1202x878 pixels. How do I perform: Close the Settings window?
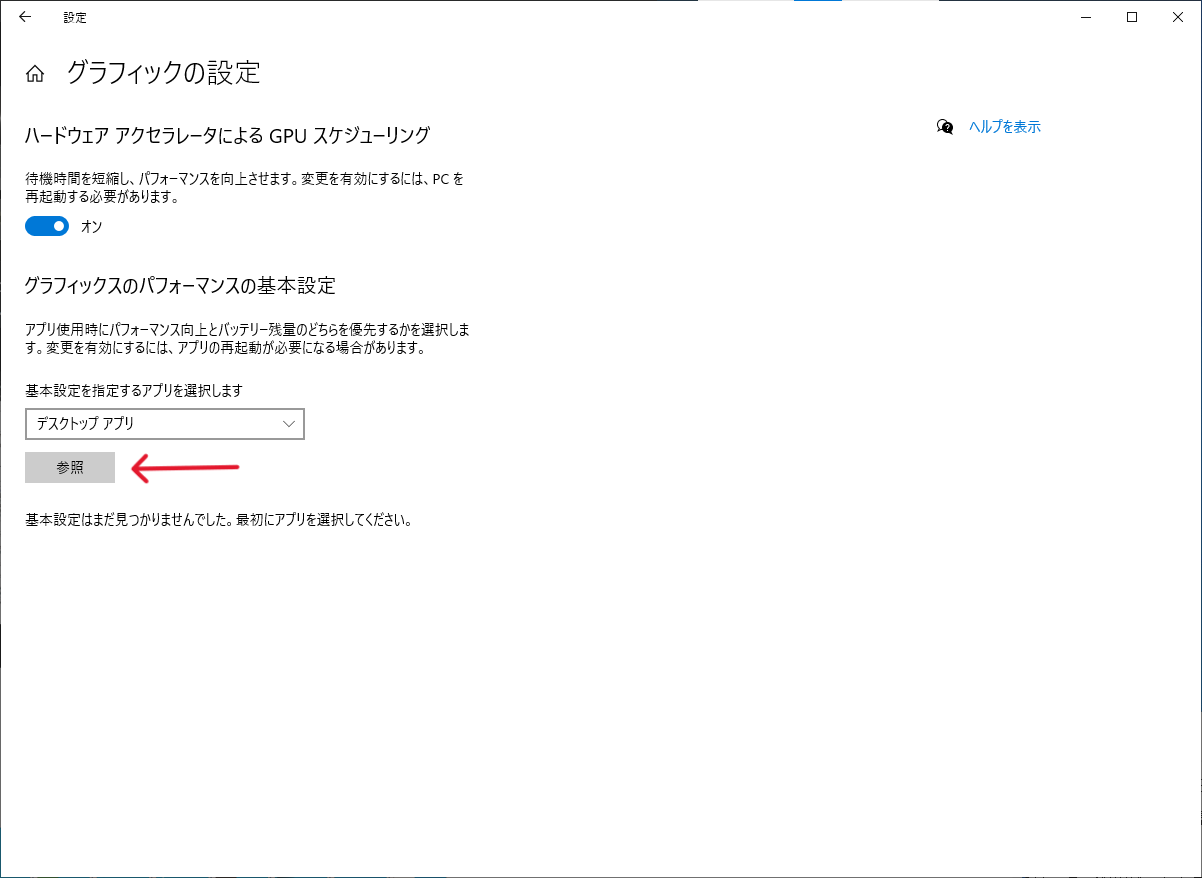coord(1178,17)
